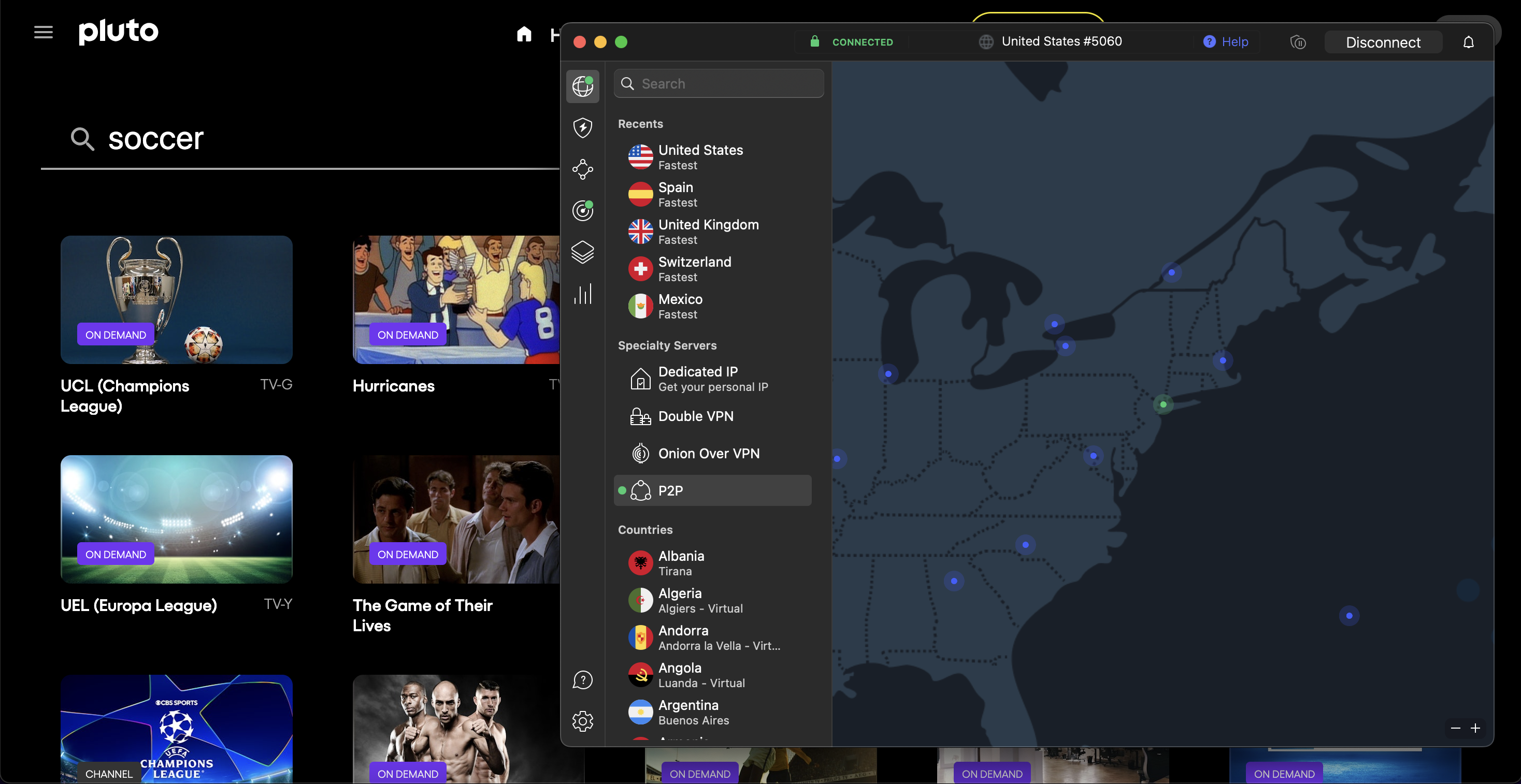Click the magnifier icon beside soccer query

click(82, 139)
